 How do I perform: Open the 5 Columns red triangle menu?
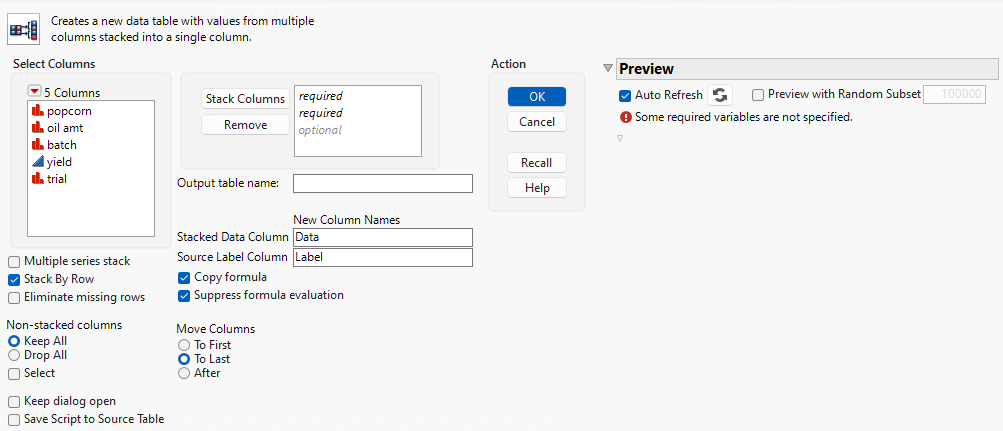coord(35,92)
